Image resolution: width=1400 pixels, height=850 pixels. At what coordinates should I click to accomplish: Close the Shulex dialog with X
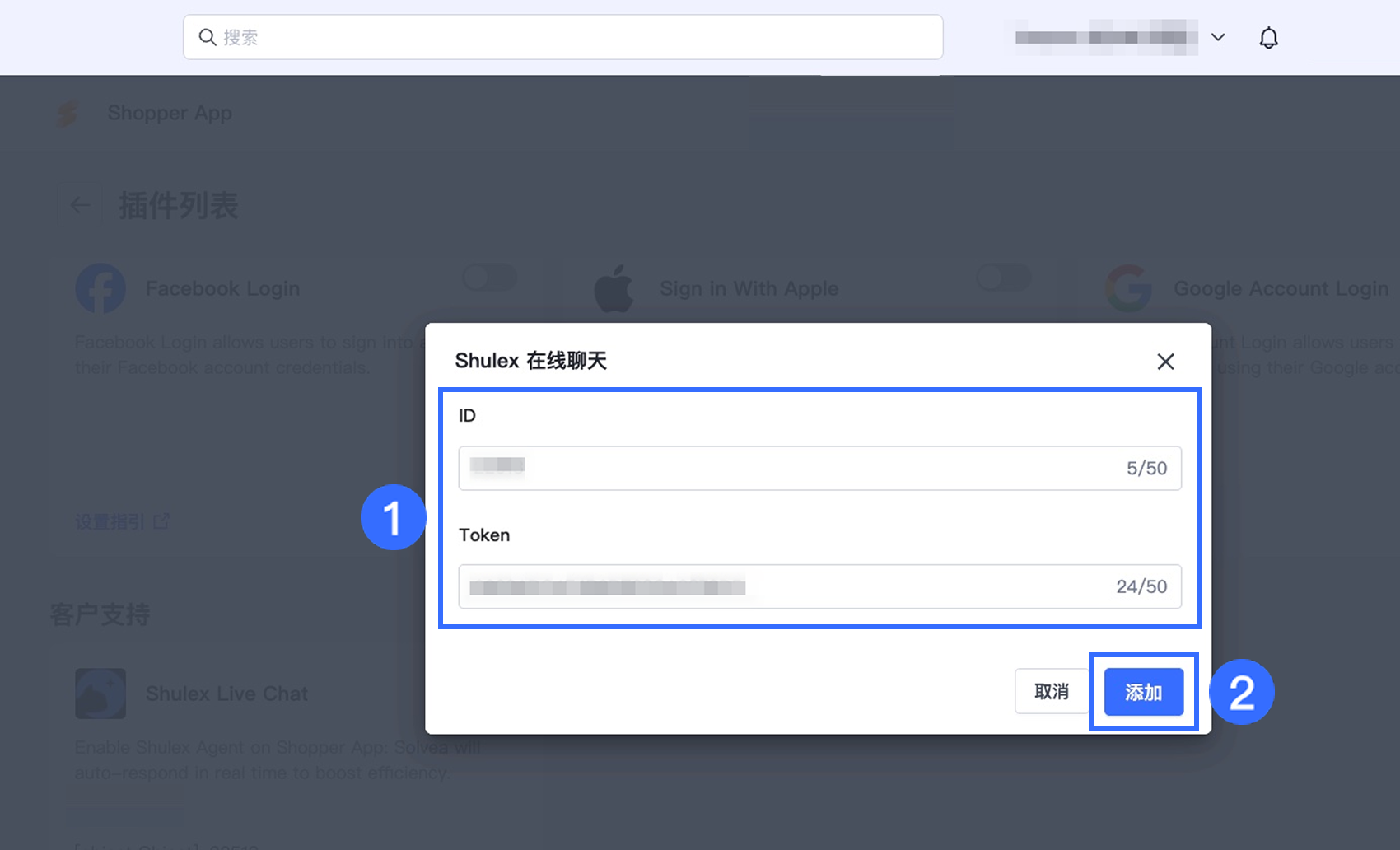coord(1165,362)
